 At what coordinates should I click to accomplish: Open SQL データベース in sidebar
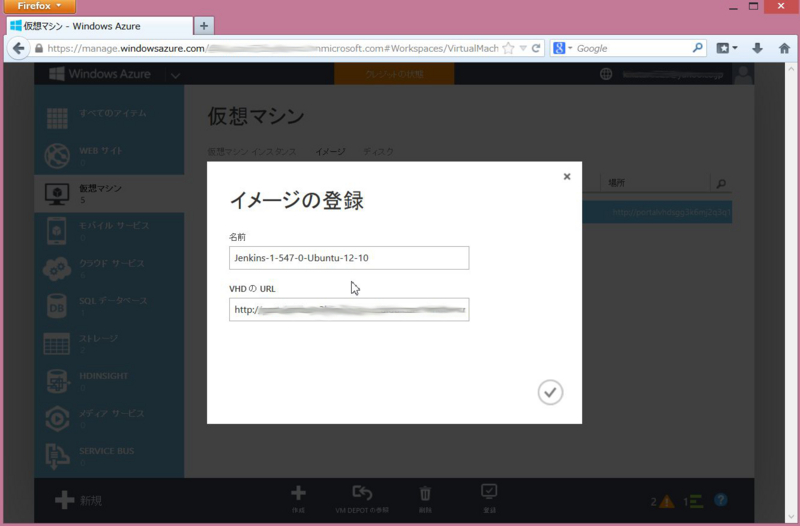click(109, 306)
